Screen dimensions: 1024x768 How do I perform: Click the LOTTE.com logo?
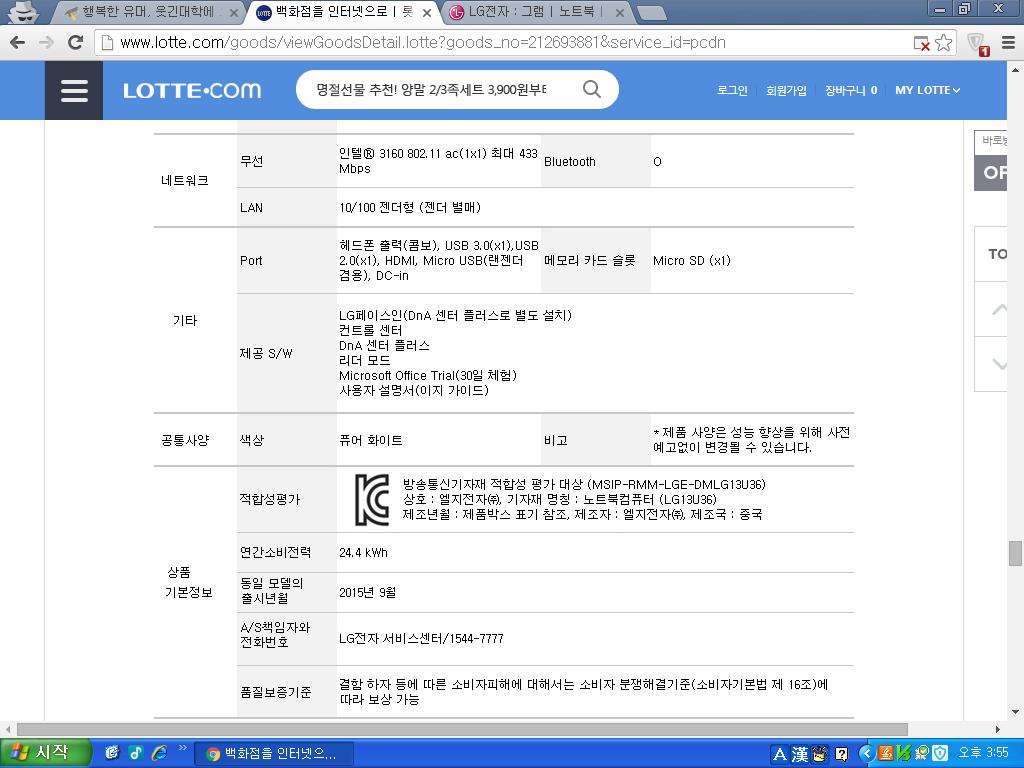(x=192, y=90)
